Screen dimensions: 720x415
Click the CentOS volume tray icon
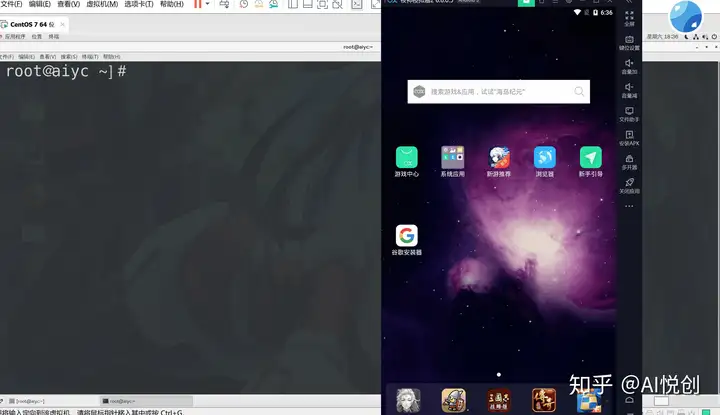click(x=705, y=37)
